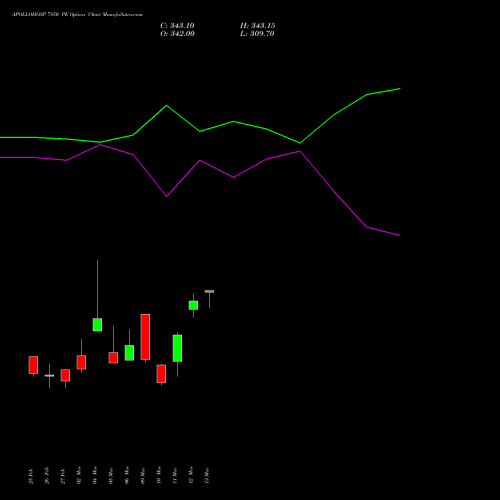This screenshot has height=500, width=500.
Task: Select the close value C: 343.10
Action: [x=177, y=26]
